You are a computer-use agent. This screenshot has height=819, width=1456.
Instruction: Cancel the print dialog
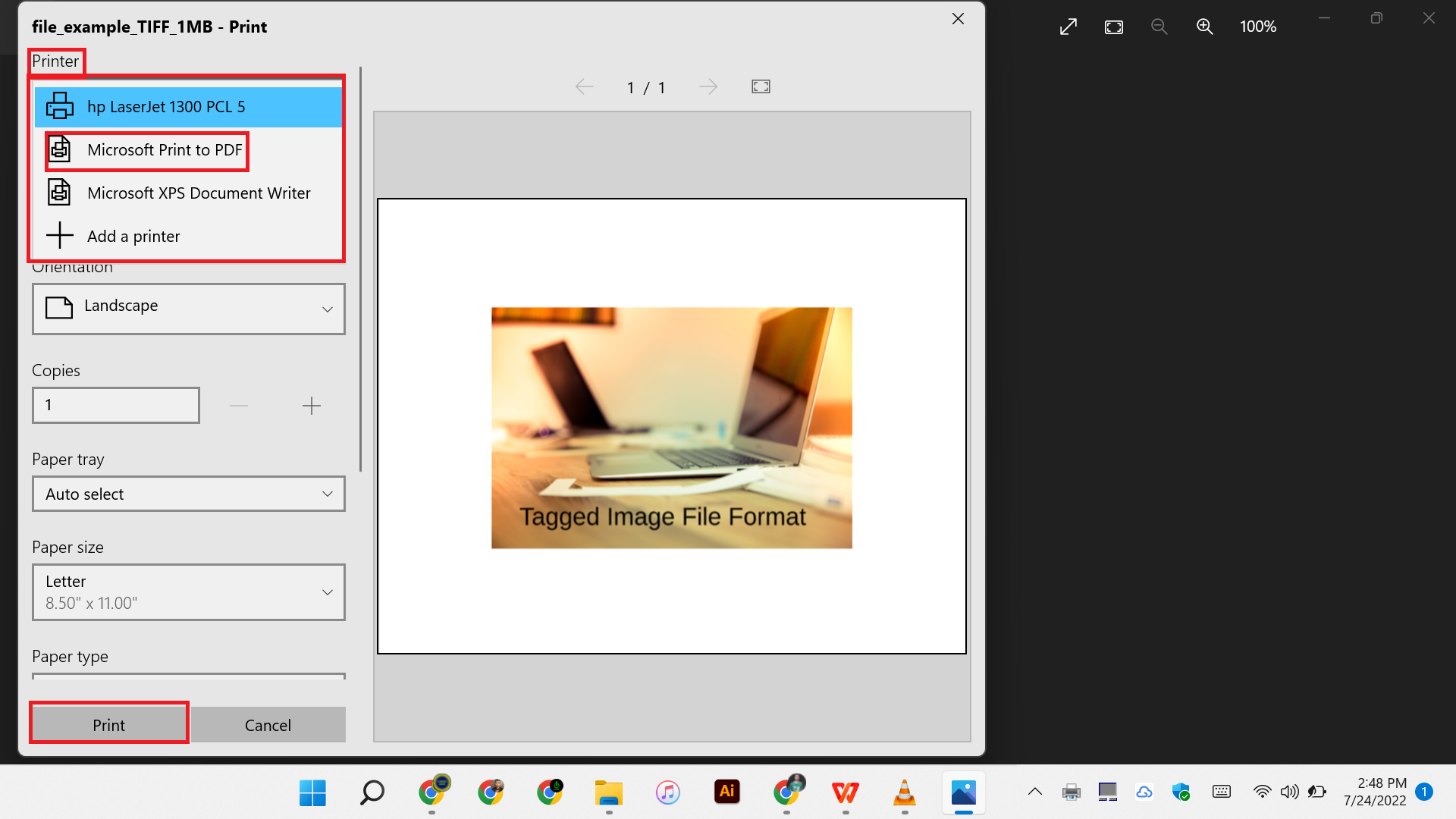[x=268, y=724]
